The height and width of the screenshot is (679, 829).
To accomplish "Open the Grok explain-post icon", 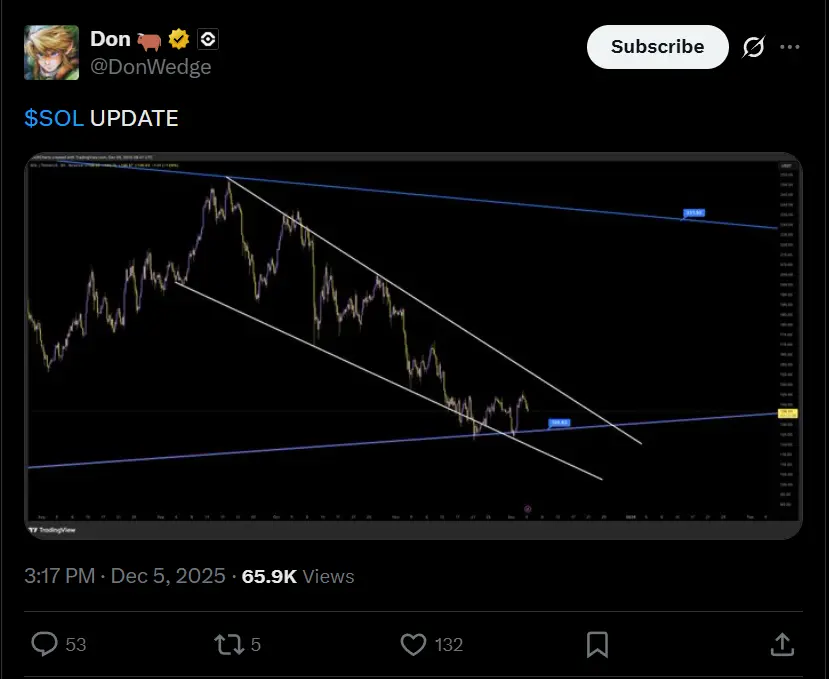I will pyautogui.click(x=754, y=47).
